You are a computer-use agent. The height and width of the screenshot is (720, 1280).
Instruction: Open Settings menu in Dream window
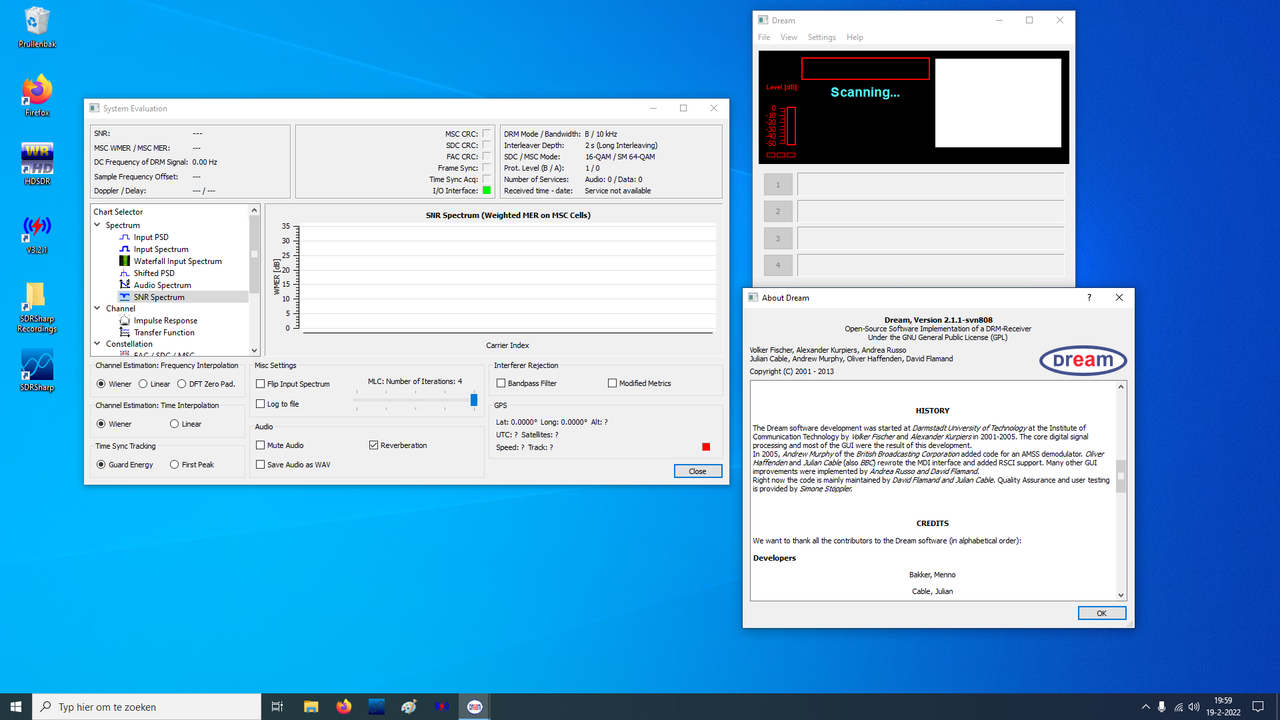point(822,37)
